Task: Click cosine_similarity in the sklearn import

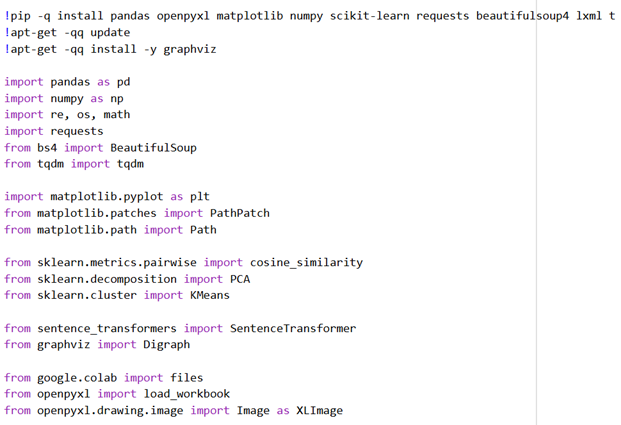Action: [305, 263]
